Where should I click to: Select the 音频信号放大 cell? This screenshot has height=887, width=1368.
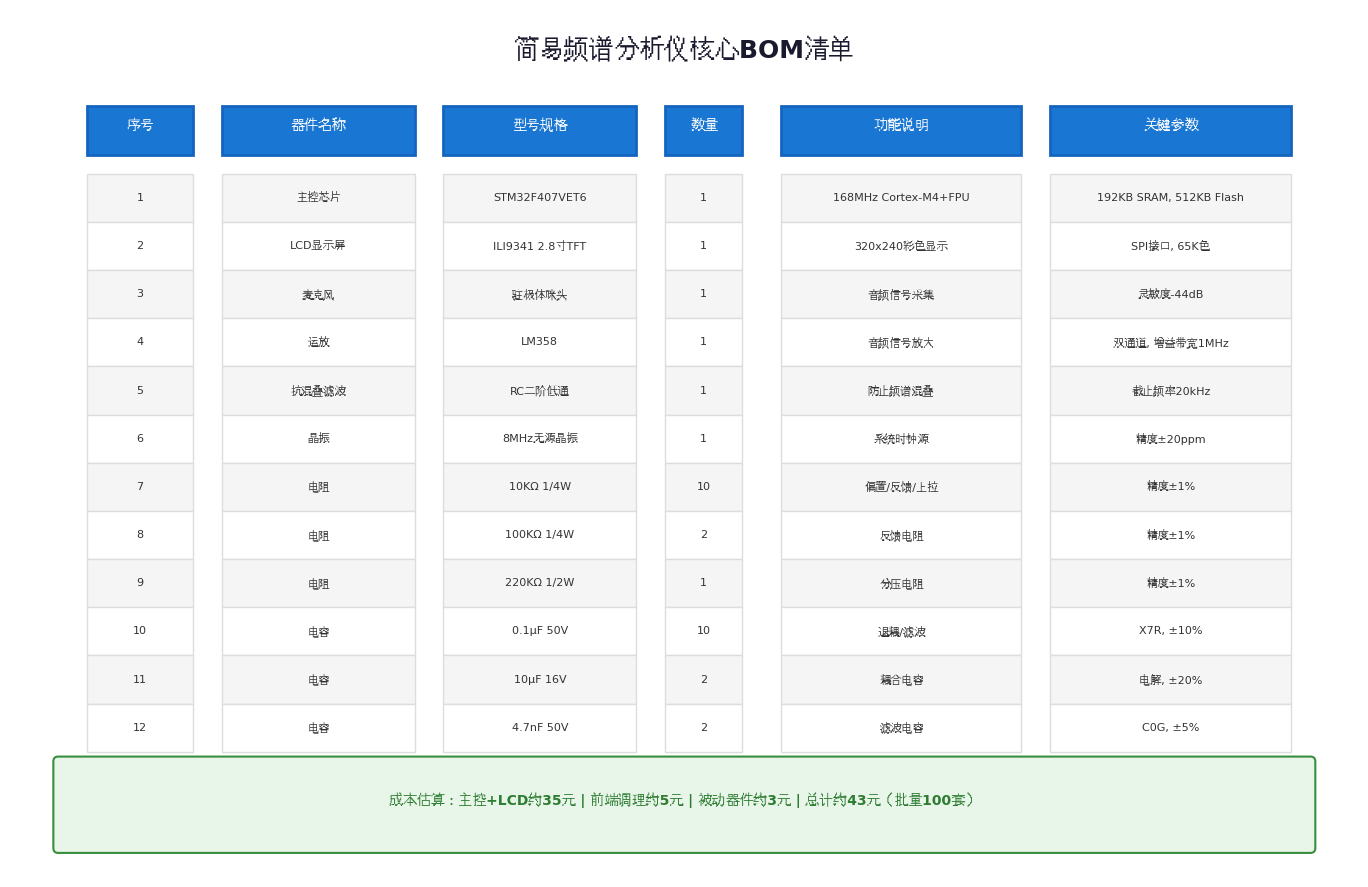(901, 342)
